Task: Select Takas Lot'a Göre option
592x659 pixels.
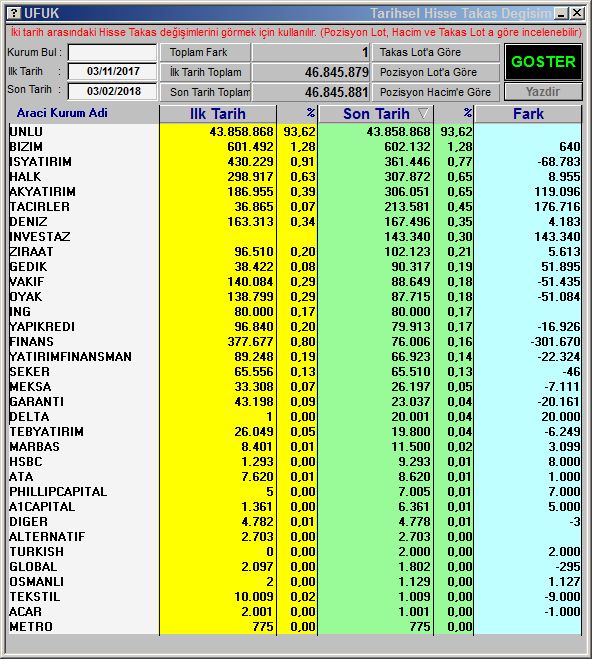Action: [436, 52]
